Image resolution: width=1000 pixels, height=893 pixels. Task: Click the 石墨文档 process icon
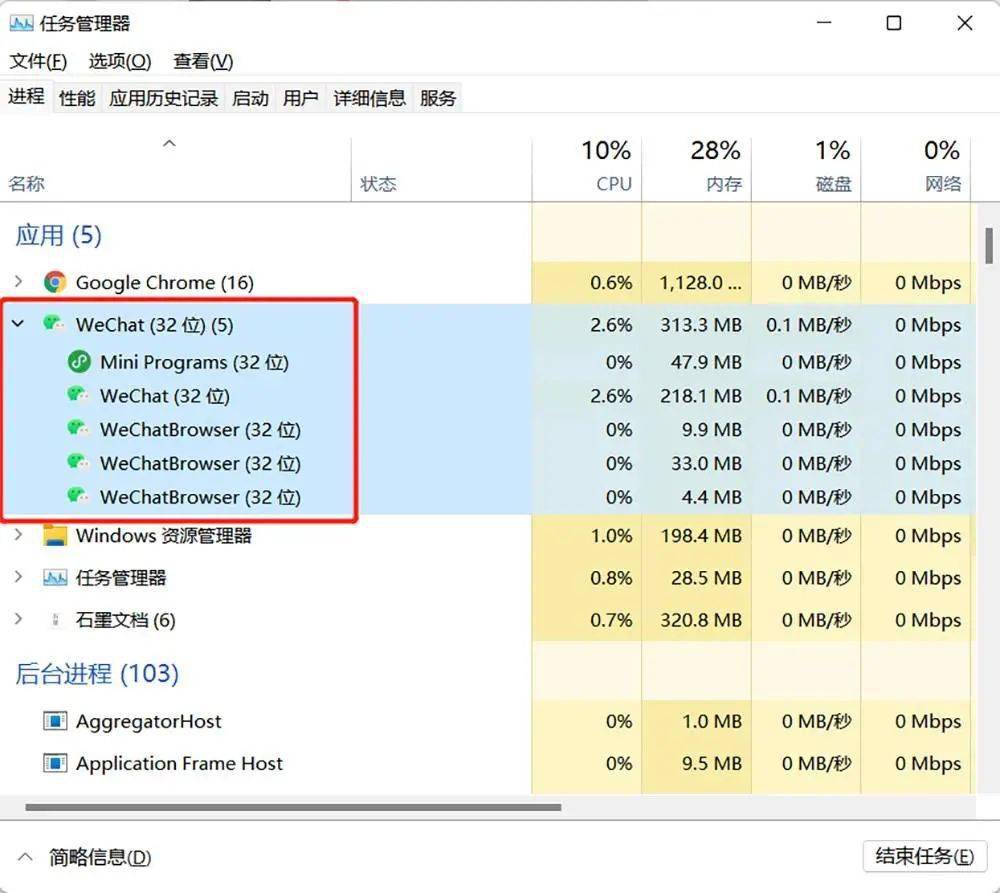coord(56,620)
